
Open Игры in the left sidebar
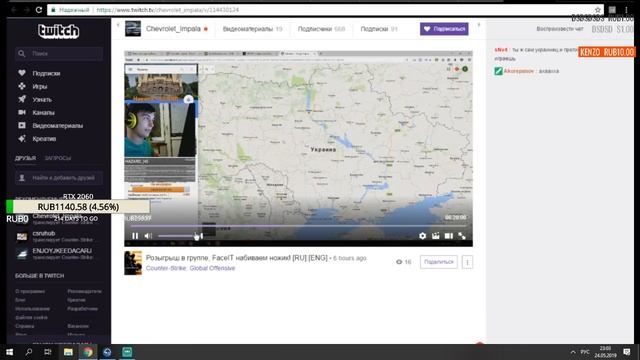pyautogui.click(x=40, y=87)
